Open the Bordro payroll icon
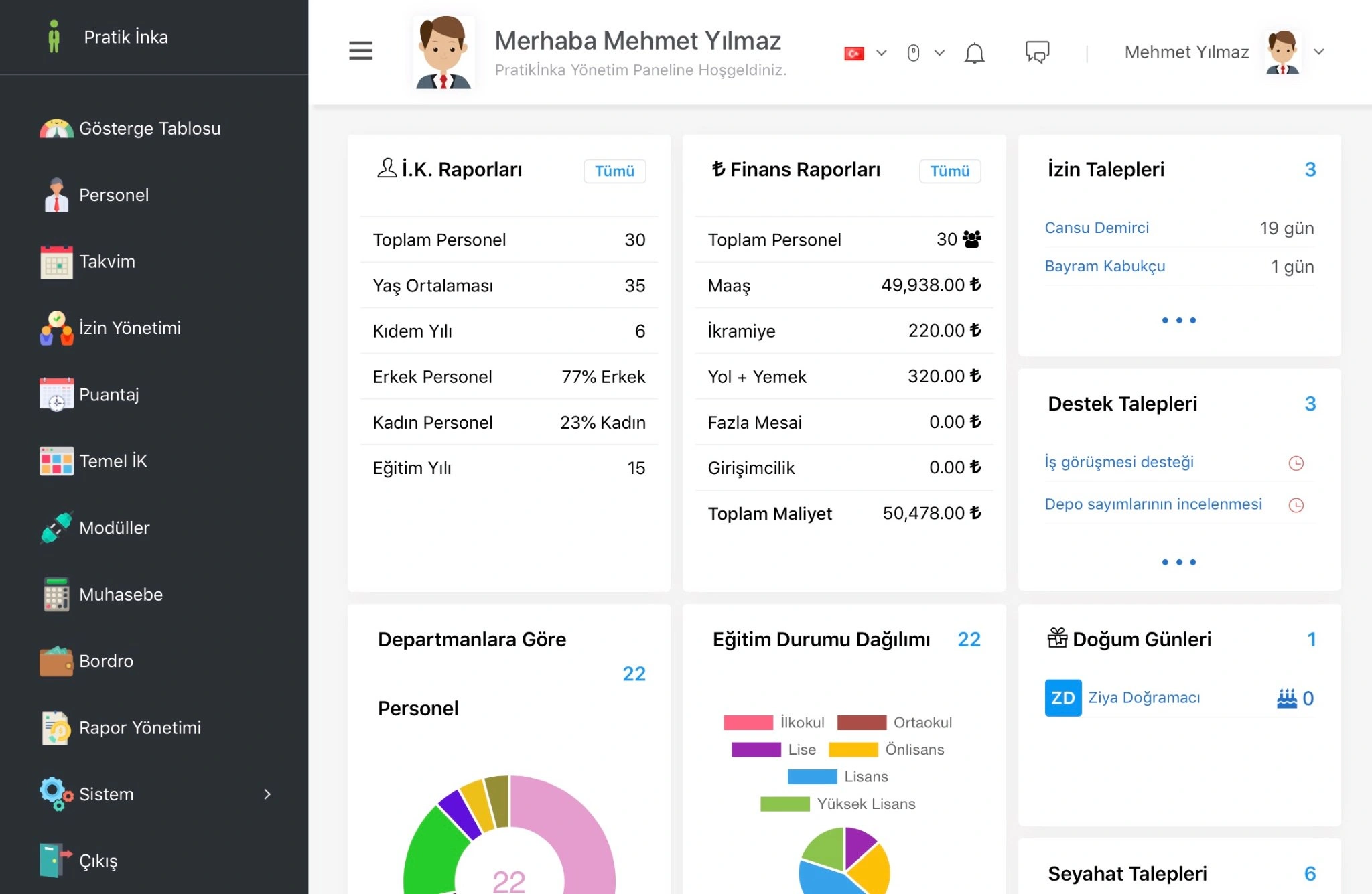This screenshot has height=894, width=1372. tap(56, 660)
